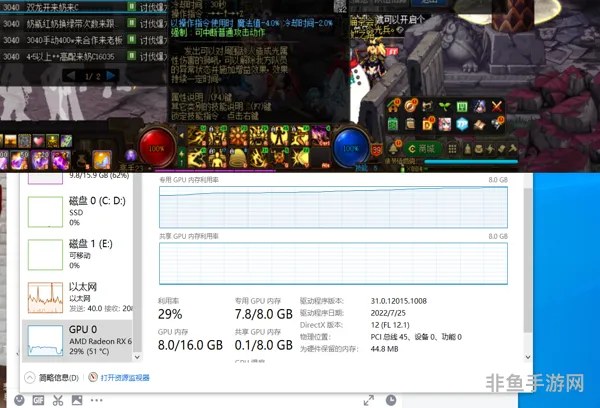The width and height of the screenshot is (600, 408).
Task: Select GPU 0 AMD Radeon entry
Action: (77, 341)
